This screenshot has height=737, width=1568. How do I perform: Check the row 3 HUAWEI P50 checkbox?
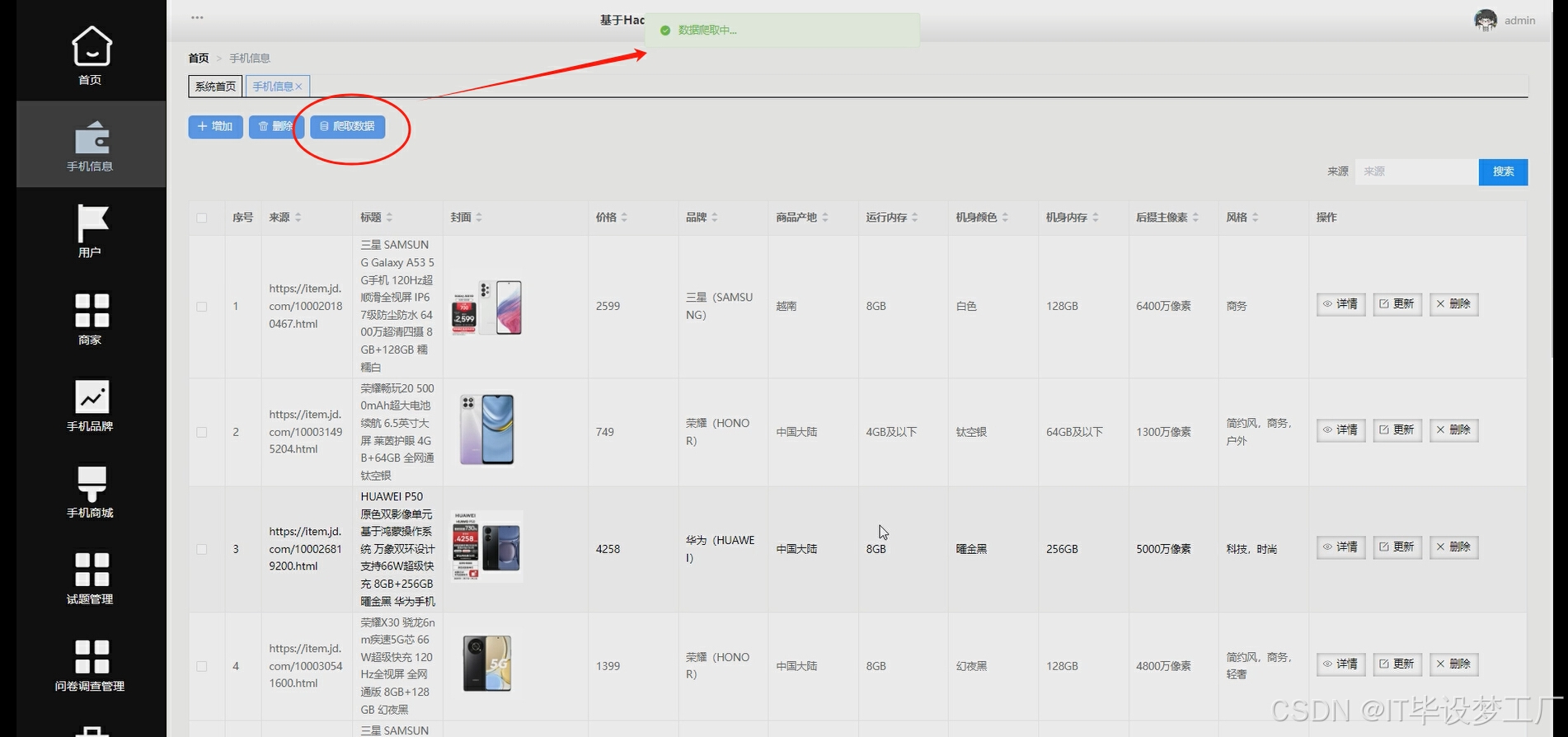[x=202, y=549]
